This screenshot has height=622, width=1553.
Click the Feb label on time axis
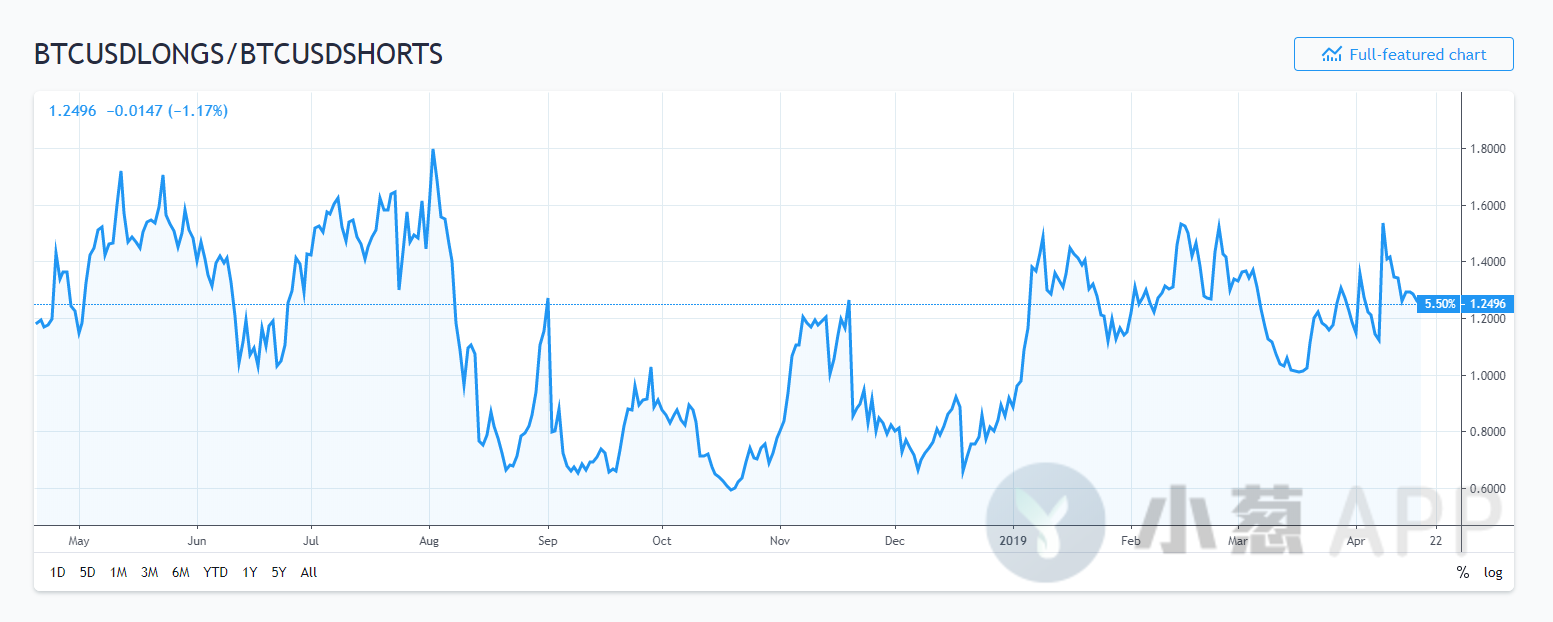click(1131, 541)
